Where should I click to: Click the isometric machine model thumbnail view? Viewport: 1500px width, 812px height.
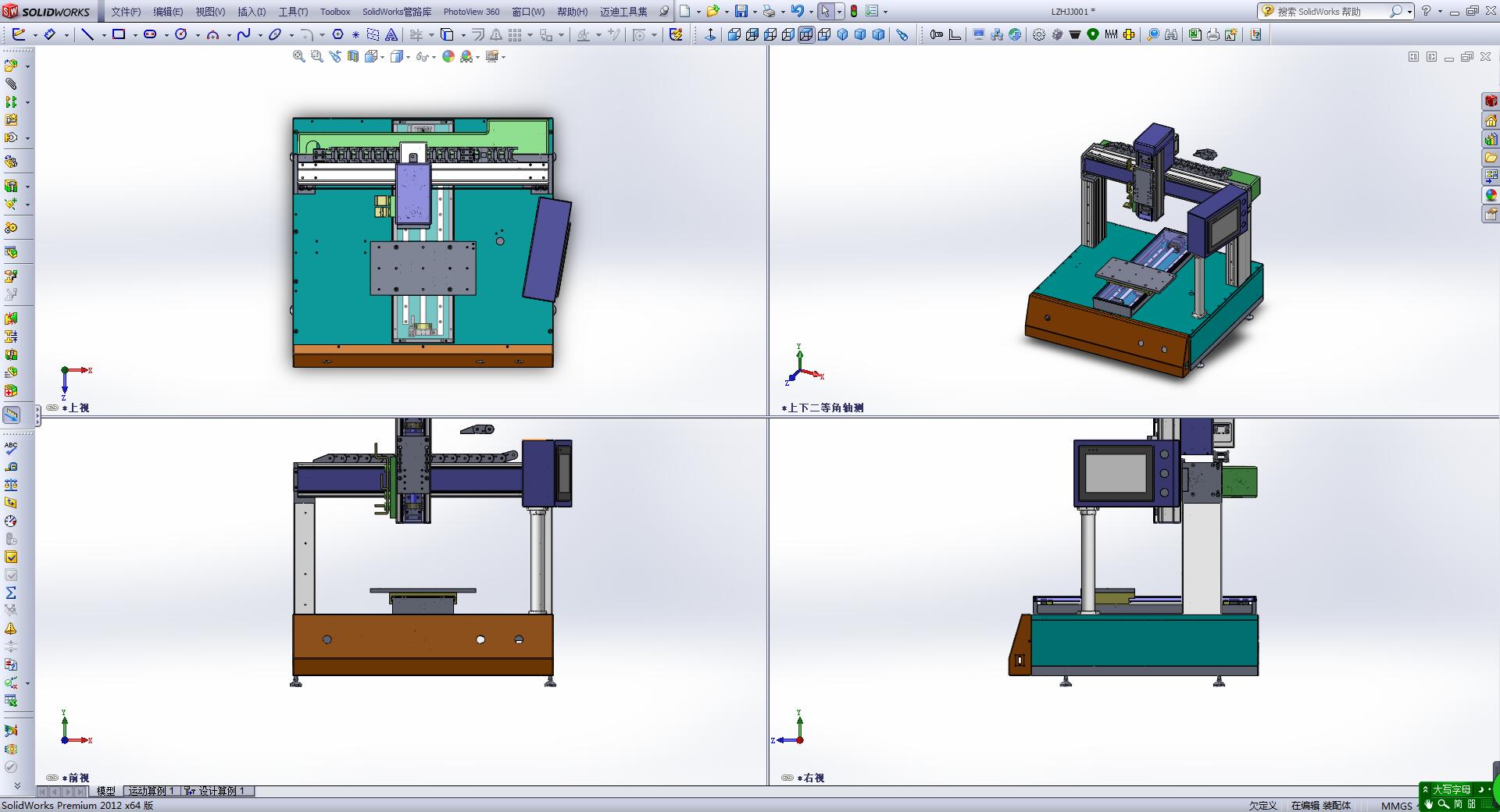1144,250
